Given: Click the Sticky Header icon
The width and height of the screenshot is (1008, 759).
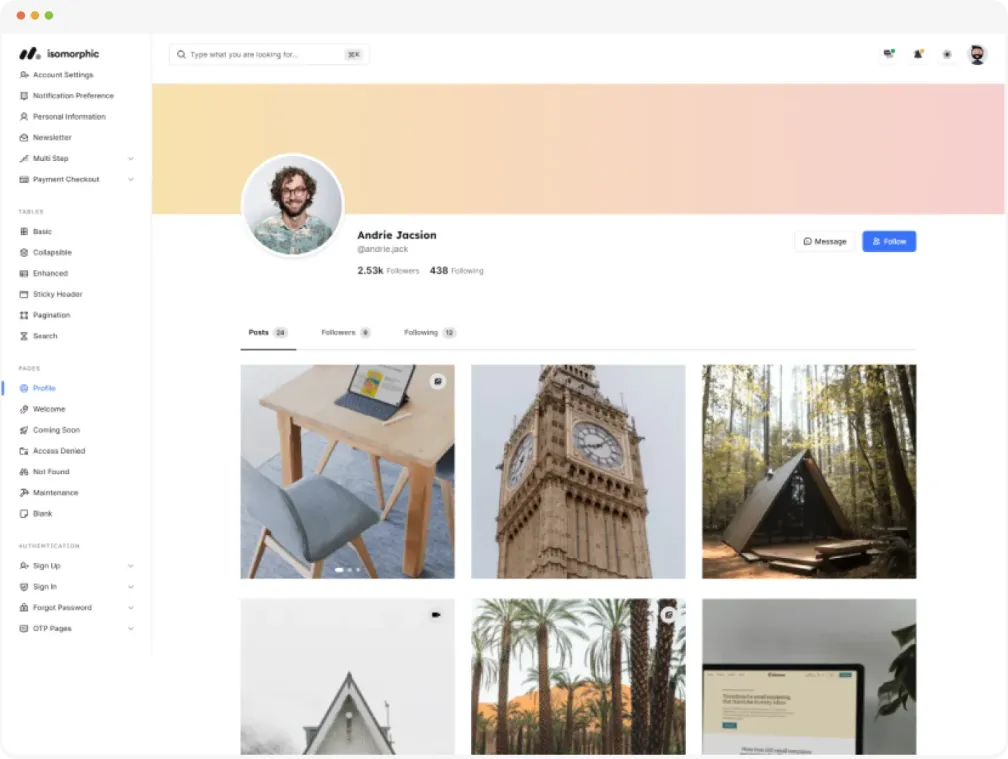Looking at the screenshot, I should [24, 294].
